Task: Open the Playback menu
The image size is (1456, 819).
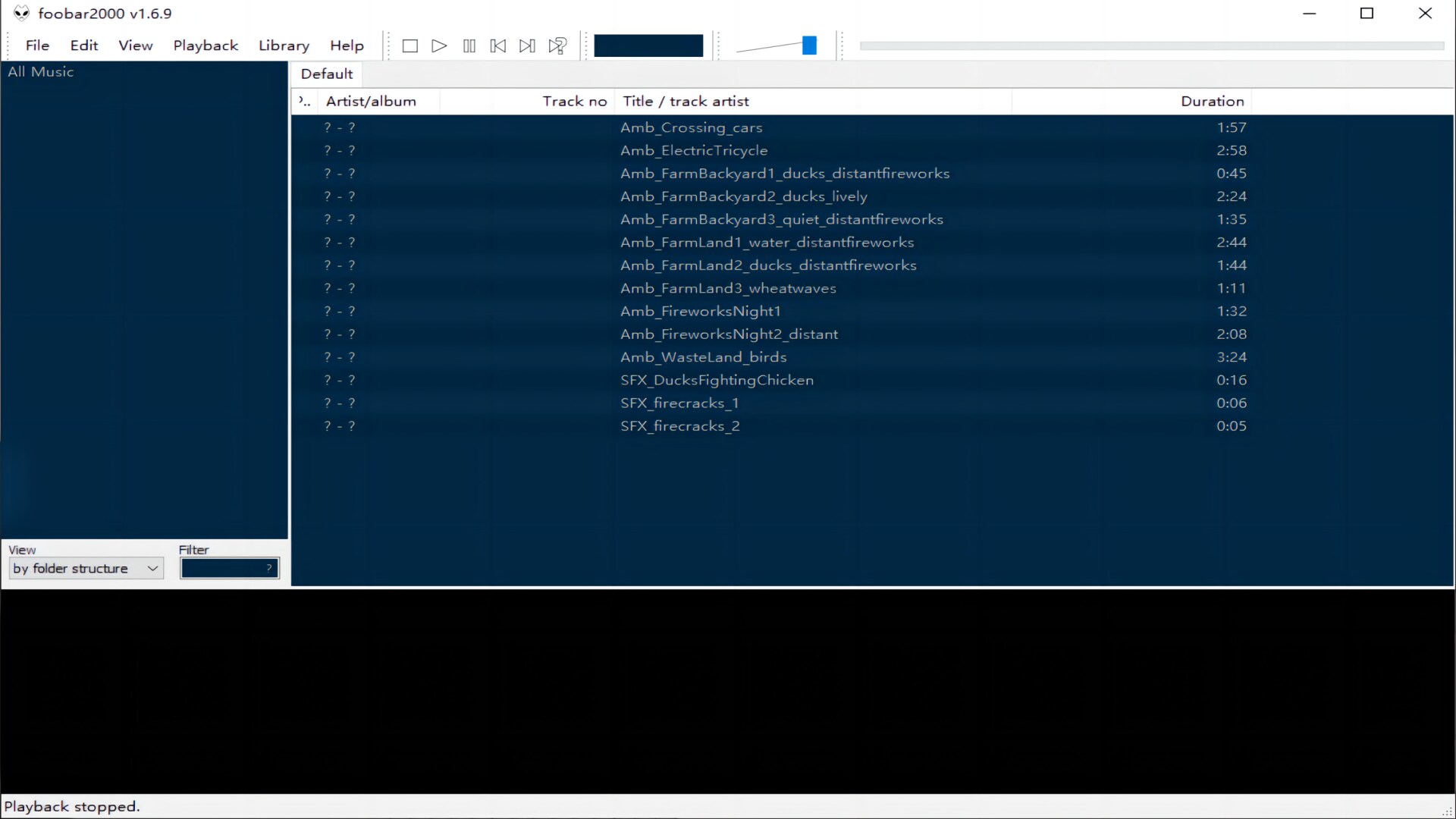Action: pyautogui.click(x=206, y=45)
